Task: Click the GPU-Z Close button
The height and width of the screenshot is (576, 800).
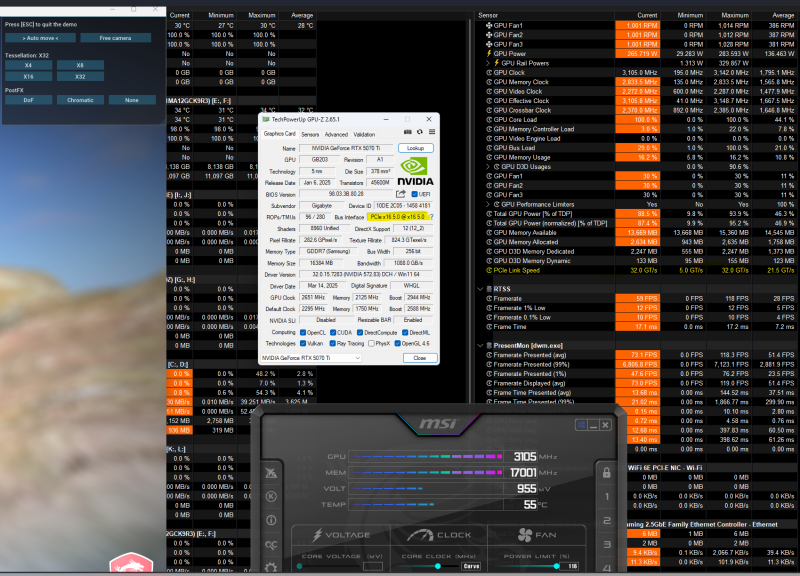Action: pos(420,358)
